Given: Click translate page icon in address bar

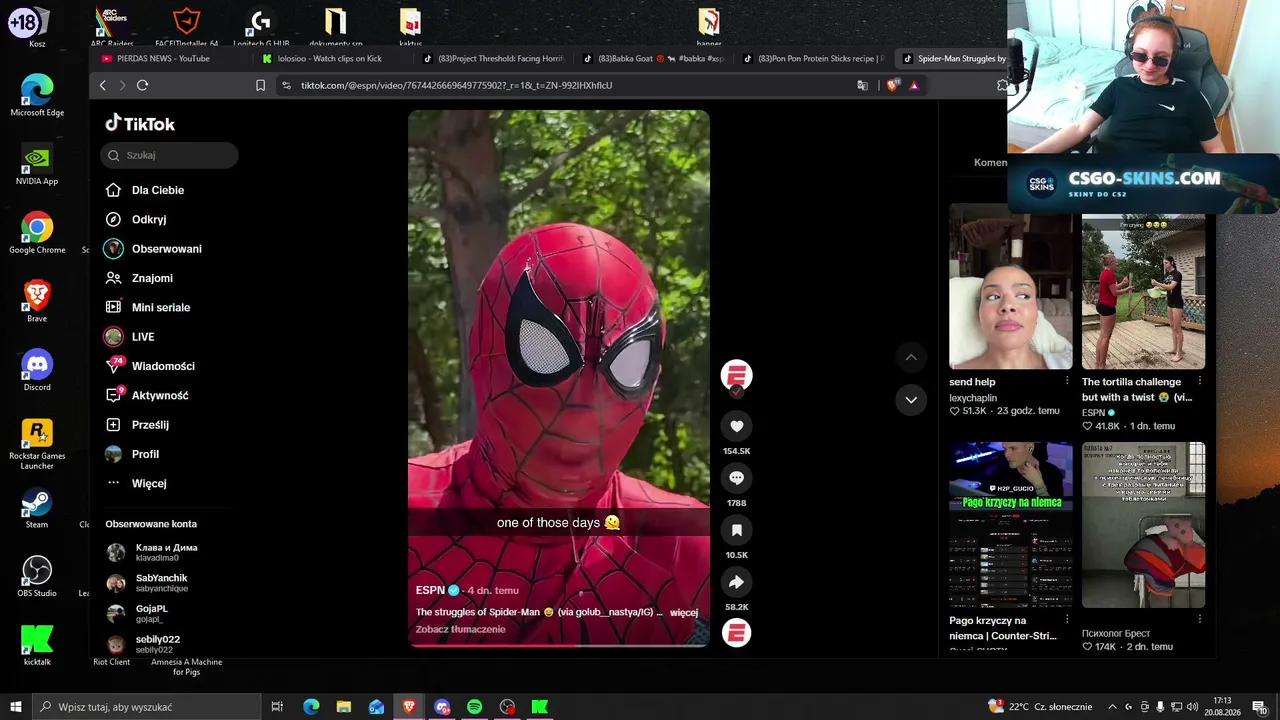Looking at the screenshot, I should tap(863, 85).
